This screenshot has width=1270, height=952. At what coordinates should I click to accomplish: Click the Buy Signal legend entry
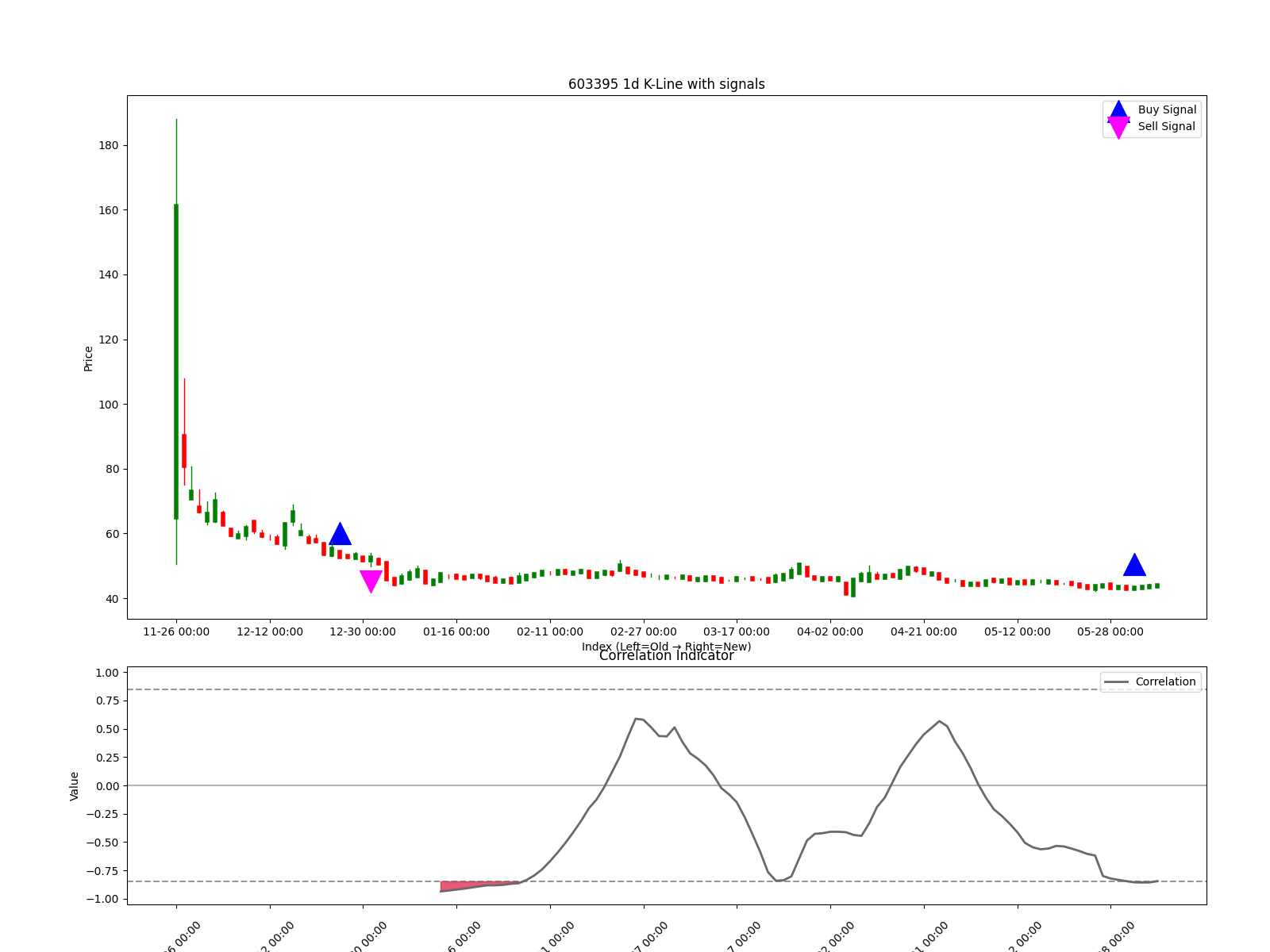click(x=1152, y=110)
